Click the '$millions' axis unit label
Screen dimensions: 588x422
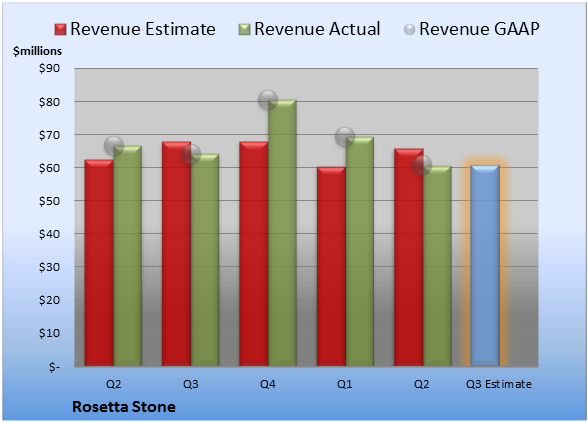(x=38, y=51)
